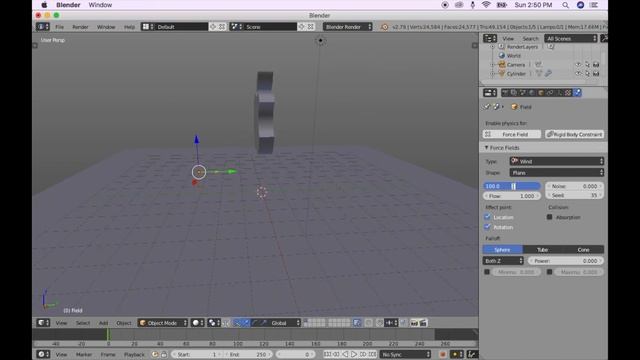
Task: Open the File menu
Action: 60,27
